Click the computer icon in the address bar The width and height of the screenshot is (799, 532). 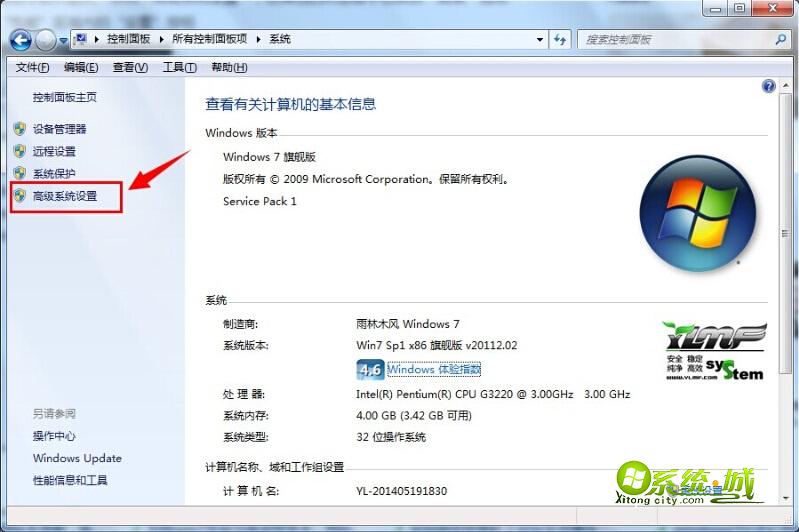pos(81,40)
